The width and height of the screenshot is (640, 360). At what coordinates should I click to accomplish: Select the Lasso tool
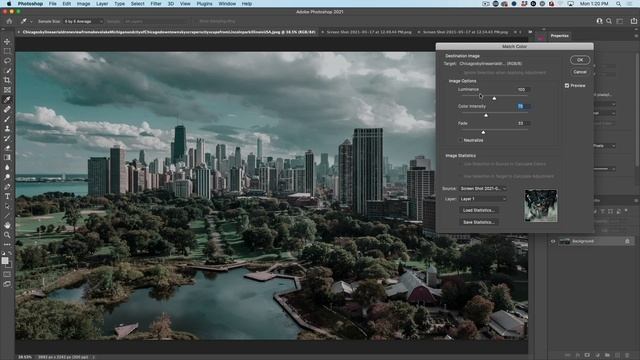(x=7, y=61)
